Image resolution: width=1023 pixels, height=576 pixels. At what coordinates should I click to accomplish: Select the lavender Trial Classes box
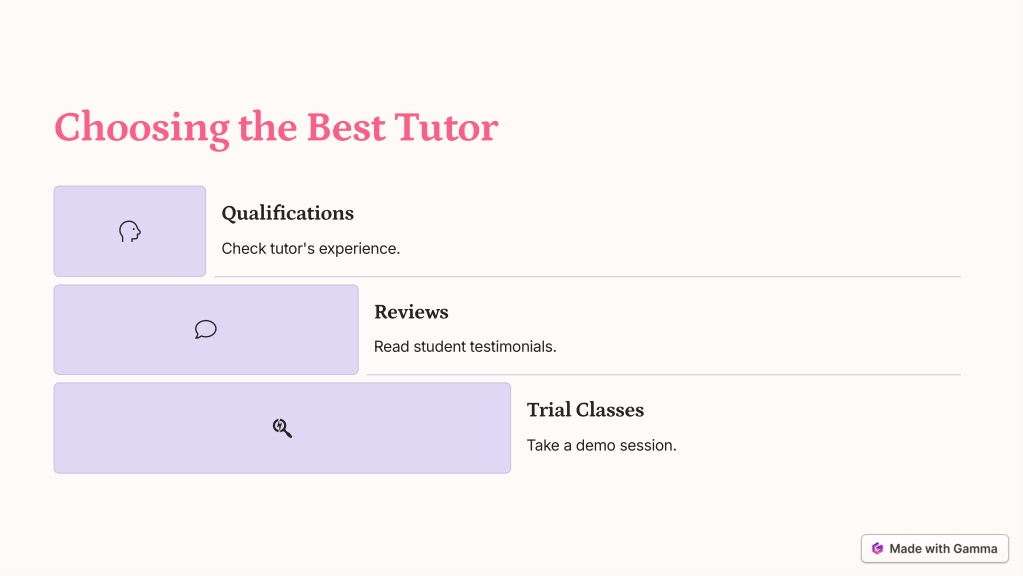282,428
